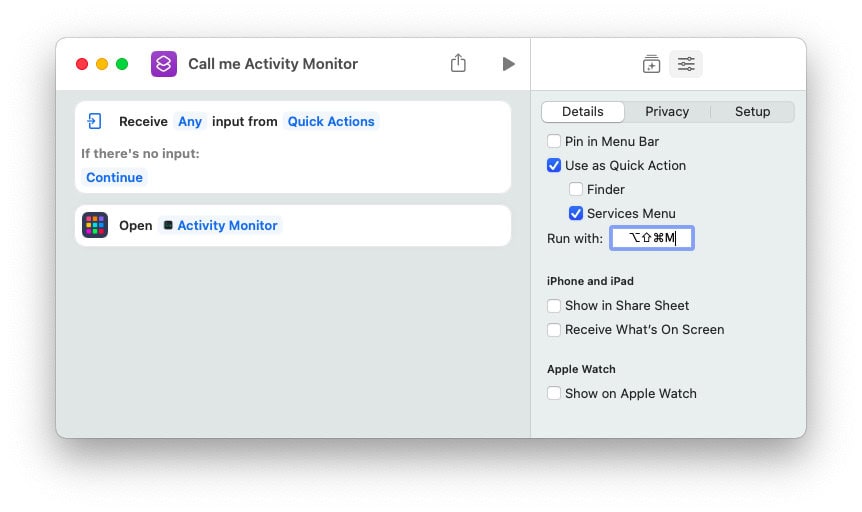Disable Use as Quick Action checkbox
The height and width of the screenshot is (512, 862).
click(554, 166)
